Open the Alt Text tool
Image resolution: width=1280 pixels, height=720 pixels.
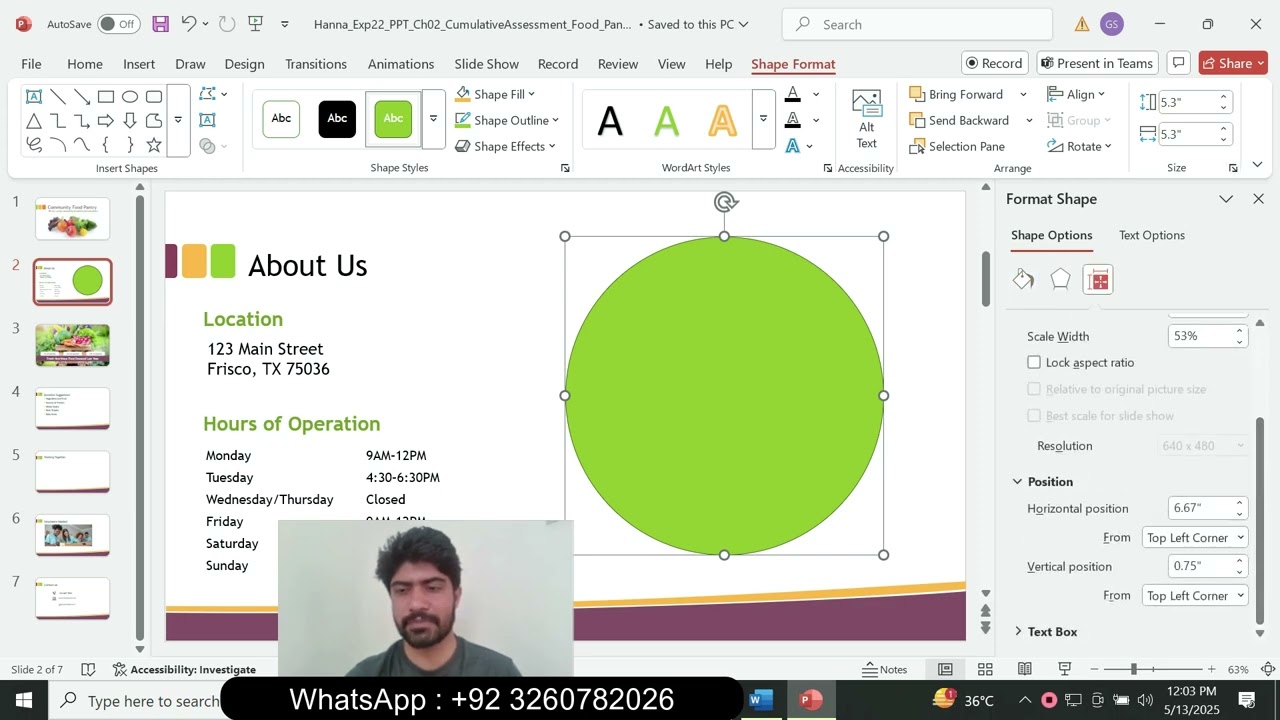point(866,119)
